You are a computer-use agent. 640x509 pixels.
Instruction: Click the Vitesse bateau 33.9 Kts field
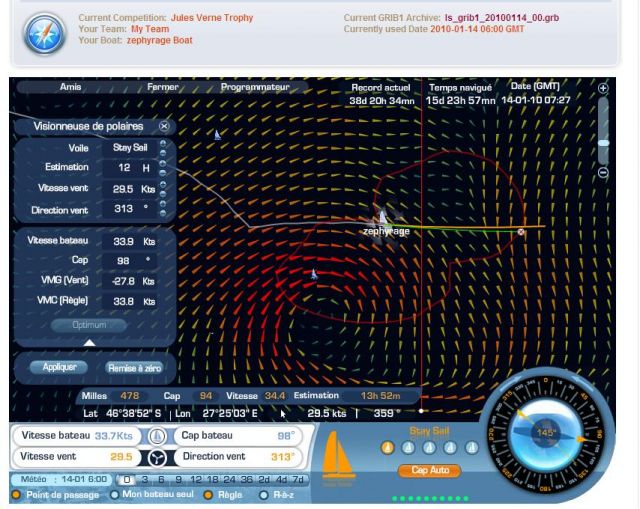129,241
